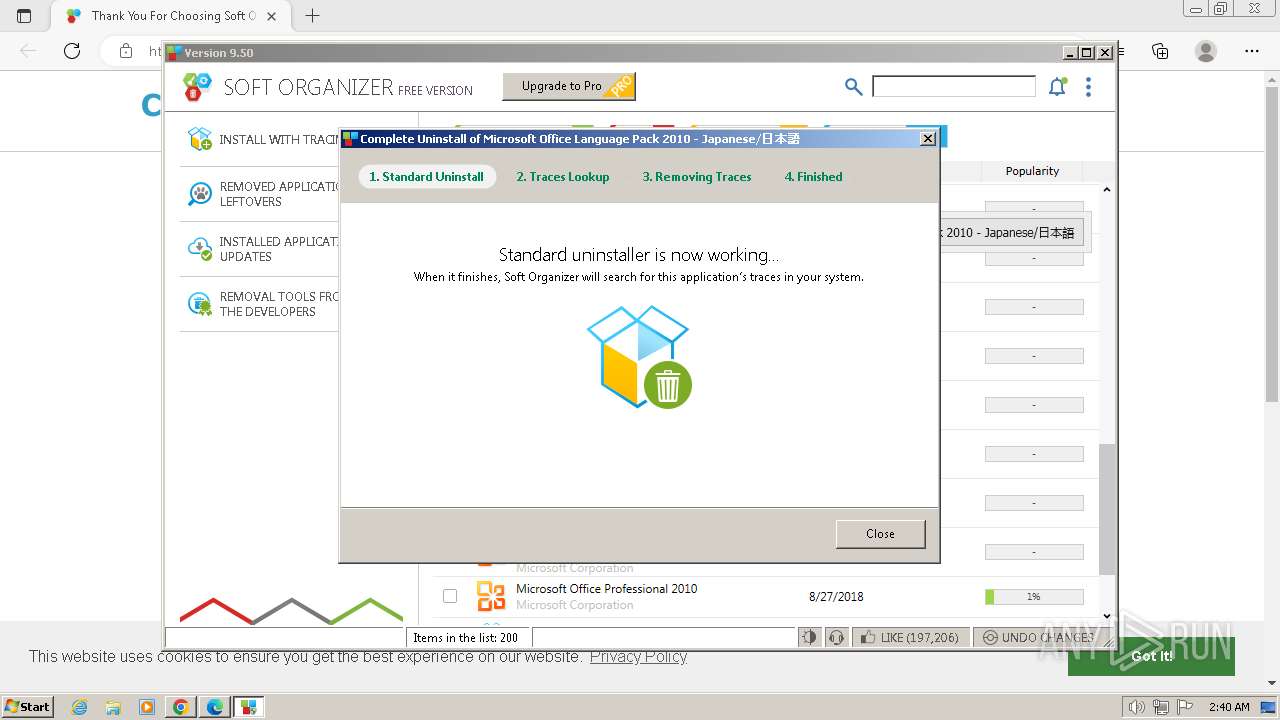Click the Soft Organizer logo icon
This screenshot has height=720, width=1280.
(x=197, y=87)
